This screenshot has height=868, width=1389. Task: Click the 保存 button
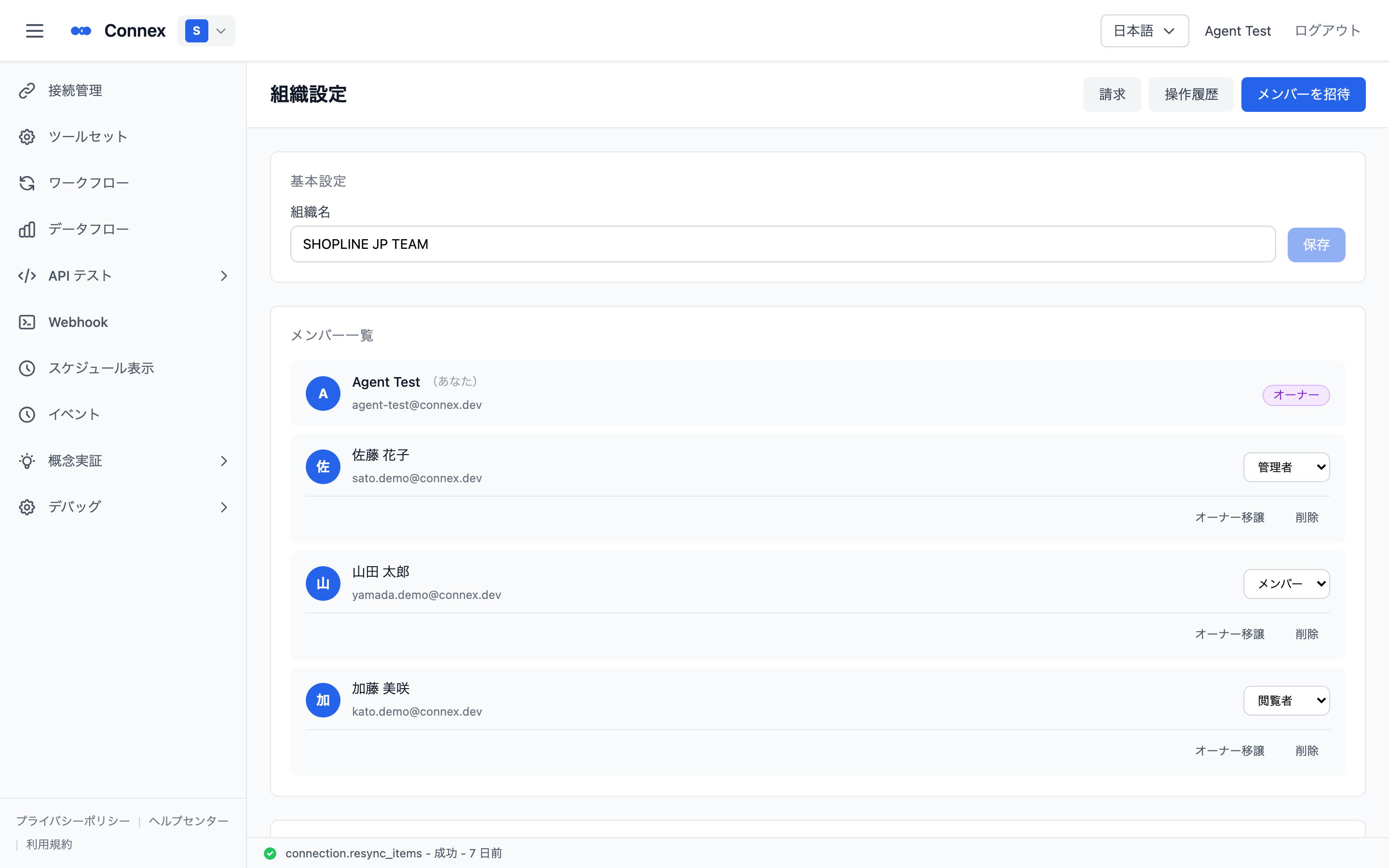1316,244
